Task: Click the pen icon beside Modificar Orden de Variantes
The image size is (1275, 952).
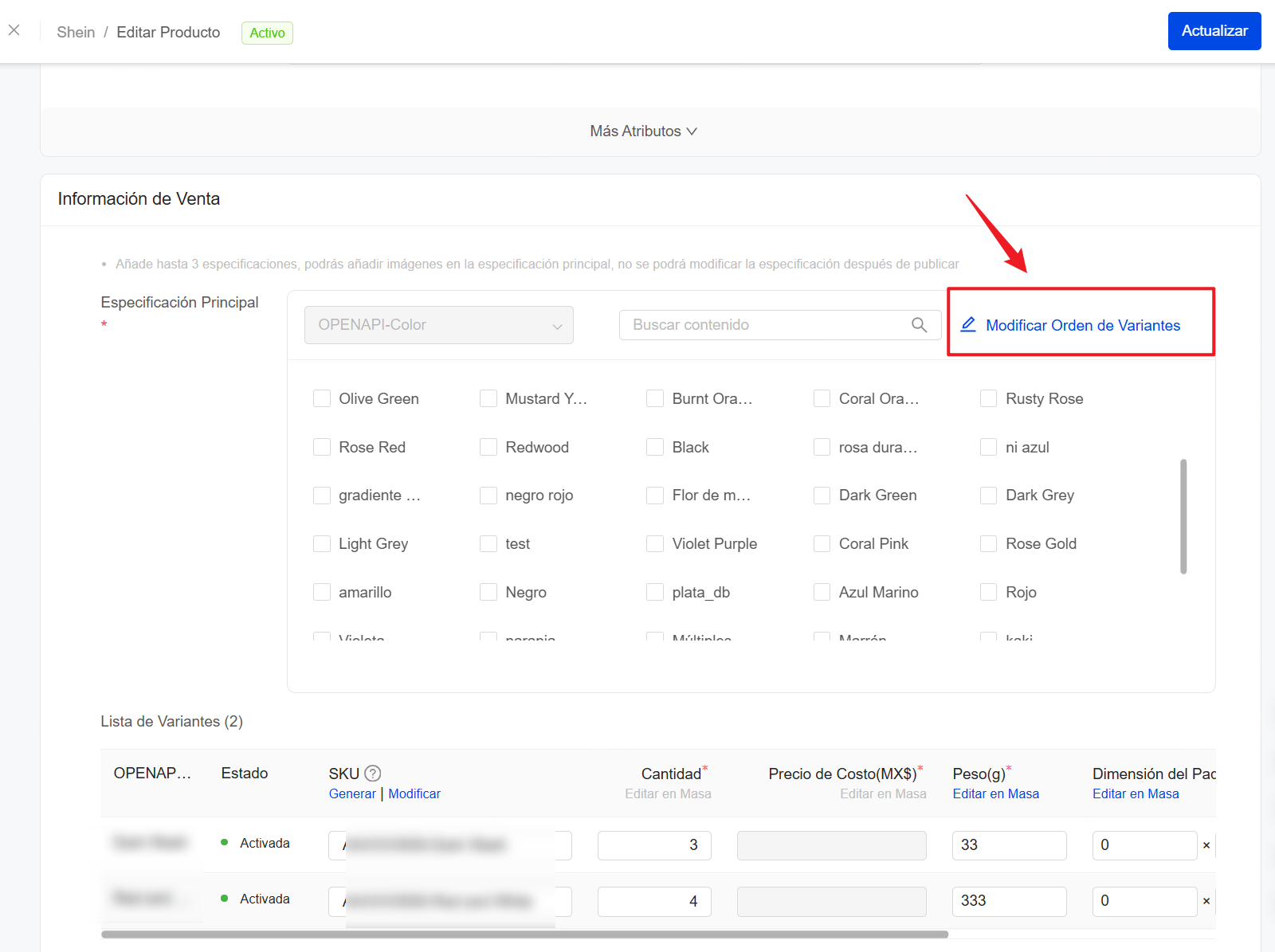Action: (x=968, y=324)
